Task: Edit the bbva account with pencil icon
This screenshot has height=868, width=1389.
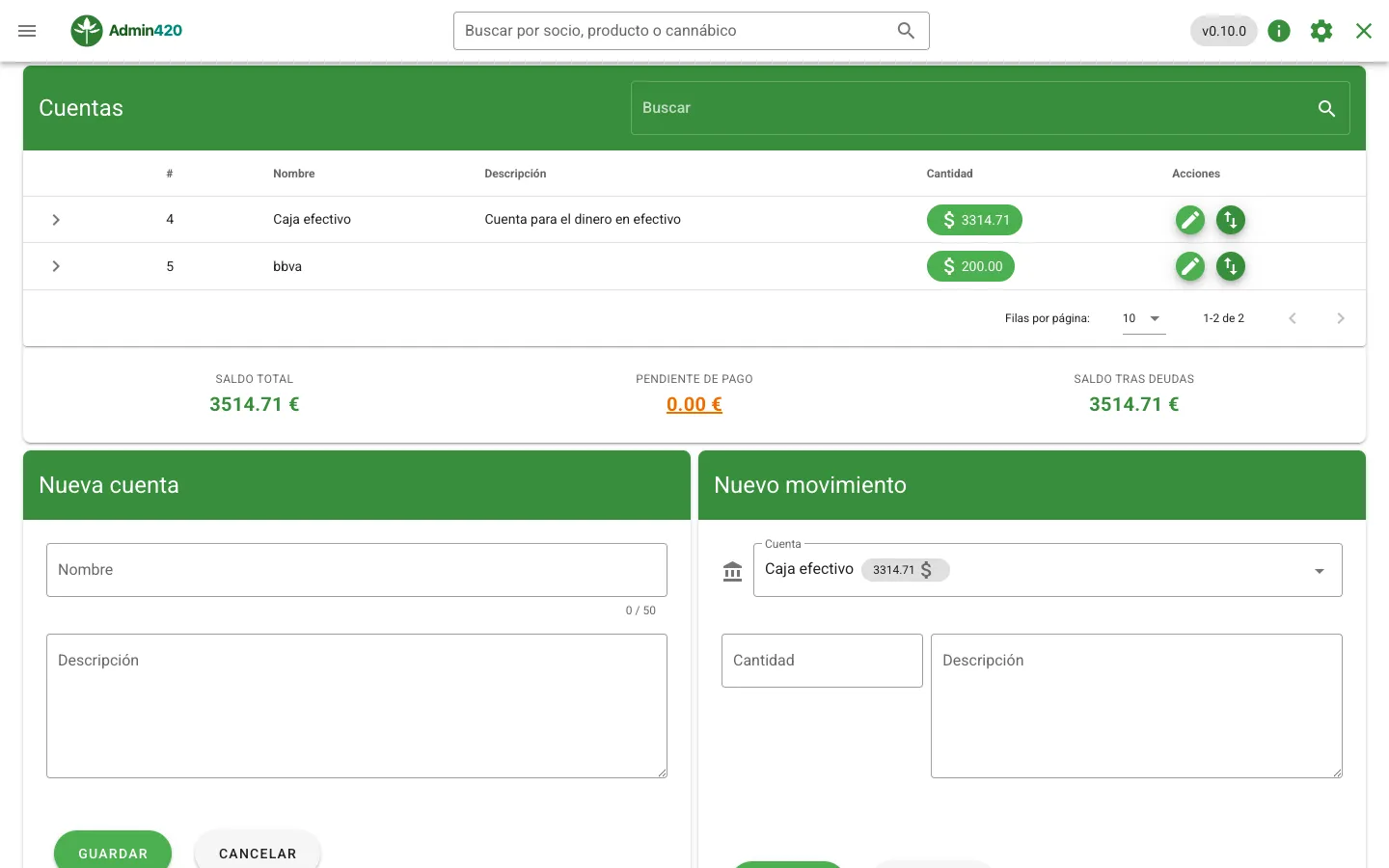Action: coord(1190,266)
